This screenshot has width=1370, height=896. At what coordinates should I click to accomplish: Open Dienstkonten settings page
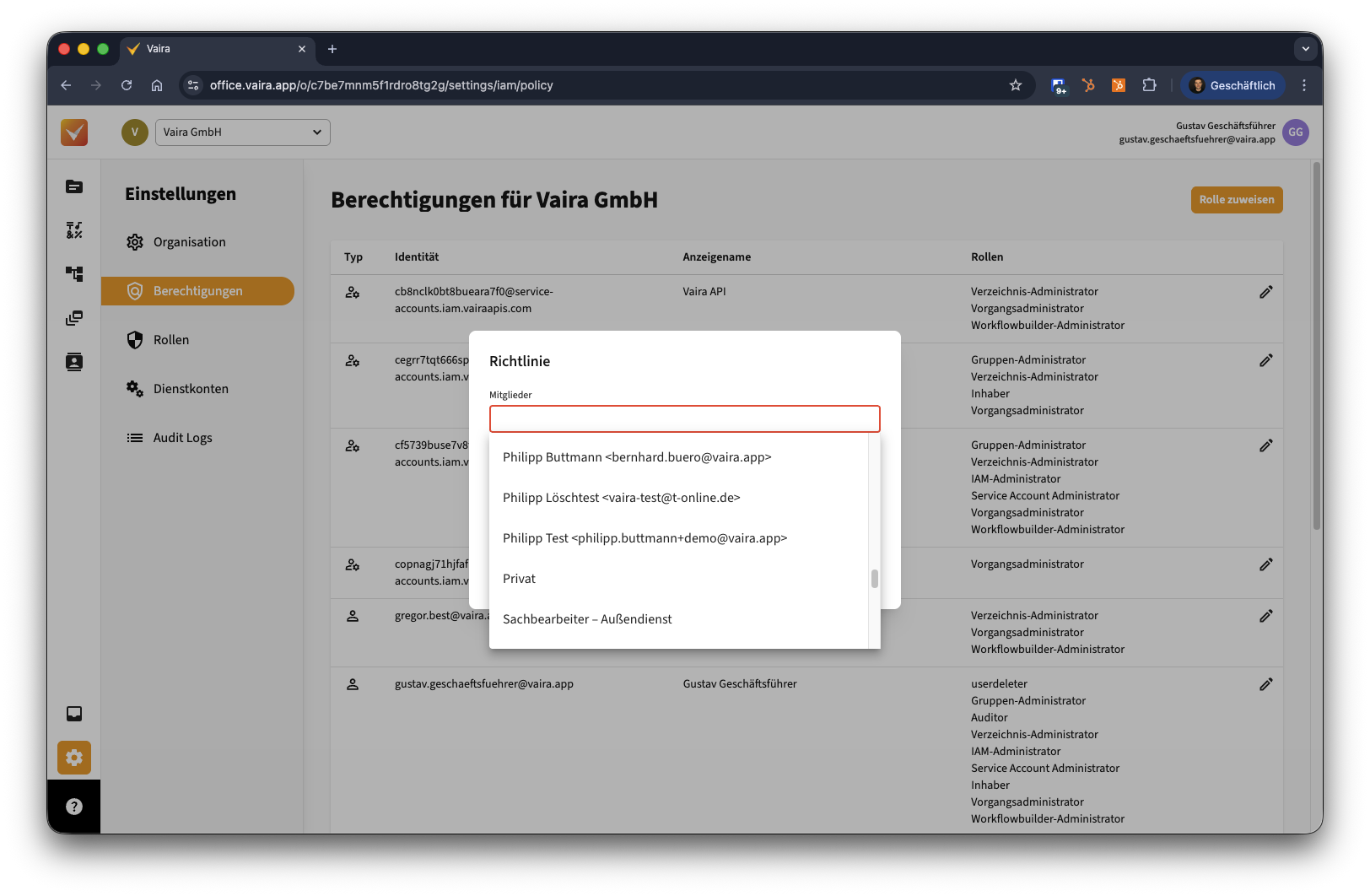tap(191, 389)
